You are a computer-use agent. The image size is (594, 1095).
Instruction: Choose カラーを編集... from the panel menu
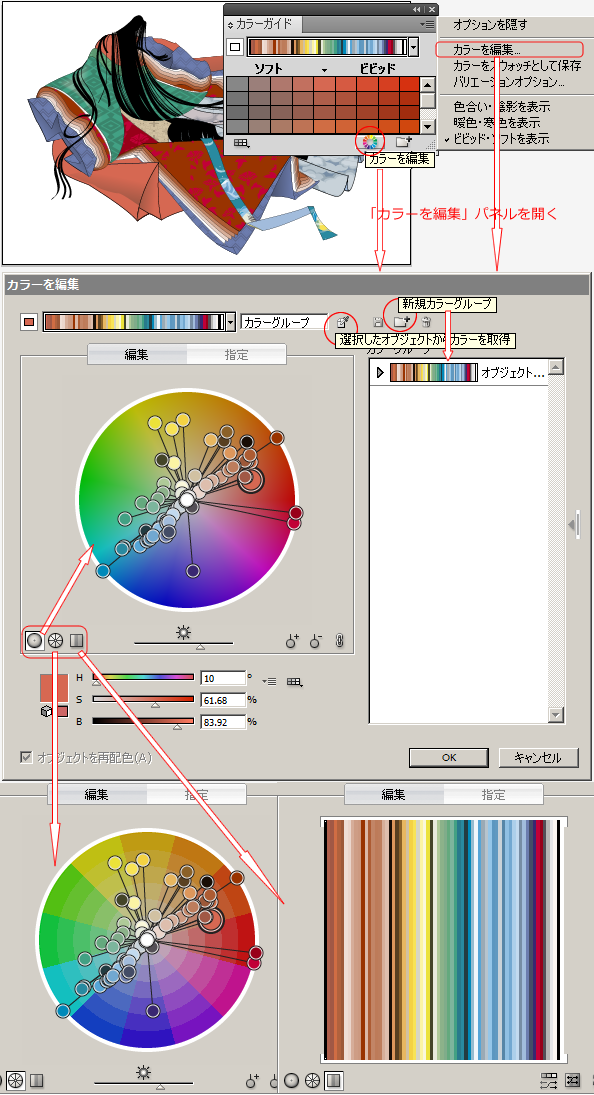pos(487,50)
